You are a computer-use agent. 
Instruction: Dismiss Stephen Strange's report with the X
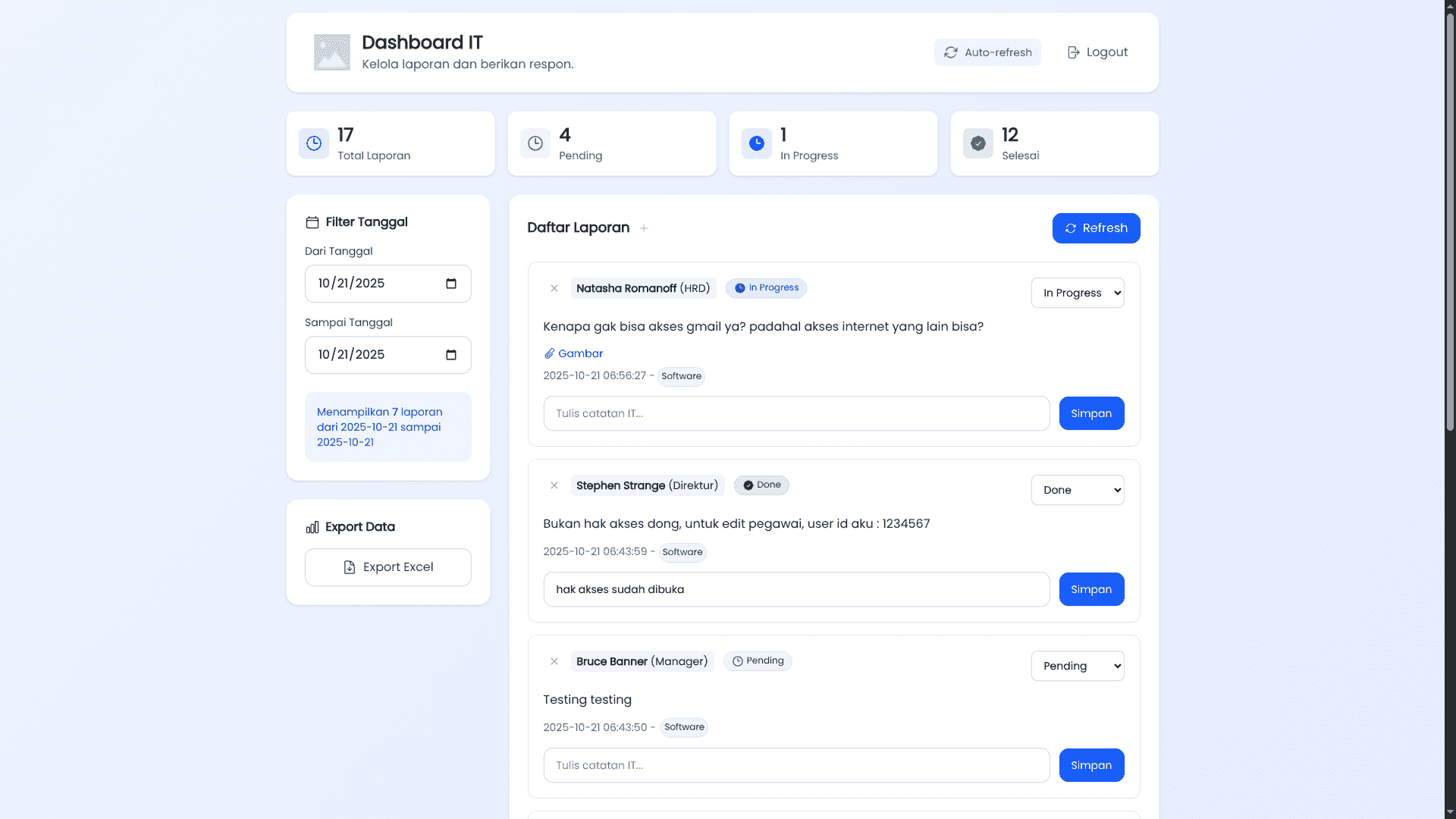pyautogui.click(x=554, y=485)
